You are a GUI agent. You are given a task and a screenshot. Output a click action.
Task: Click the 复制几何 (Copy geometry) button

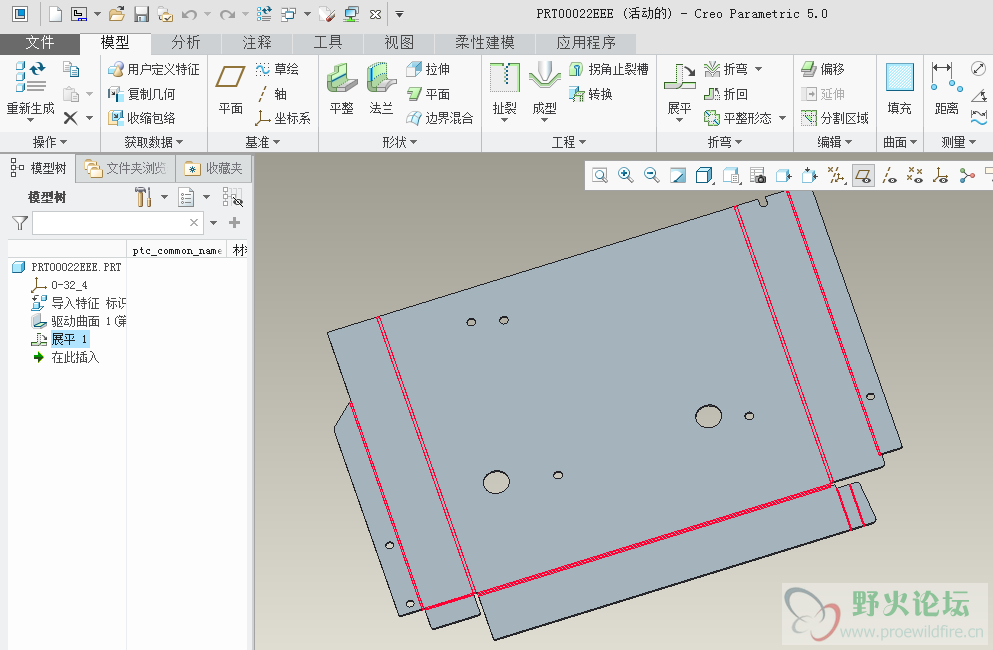click(x=141, y=94)
